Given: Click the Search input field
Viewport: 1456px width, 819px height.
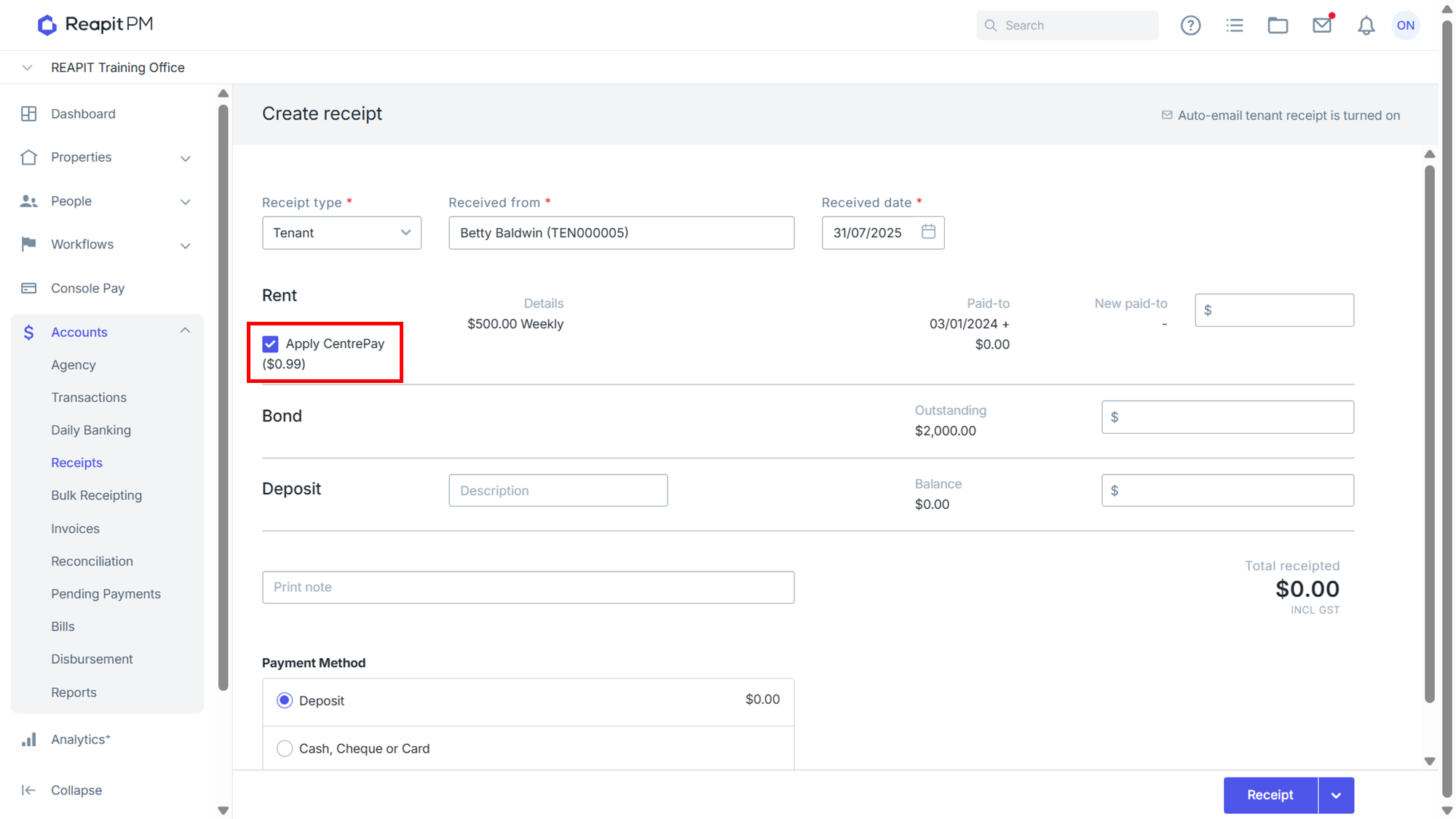Looking at the screenshot, I should [x=1067, y=25].
